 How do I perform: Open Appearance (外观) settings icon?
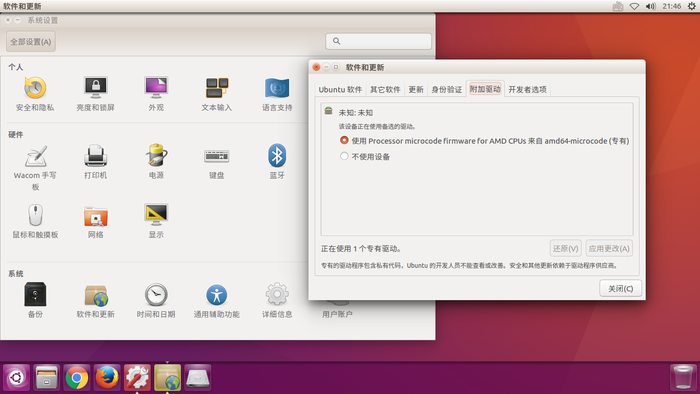156,88
